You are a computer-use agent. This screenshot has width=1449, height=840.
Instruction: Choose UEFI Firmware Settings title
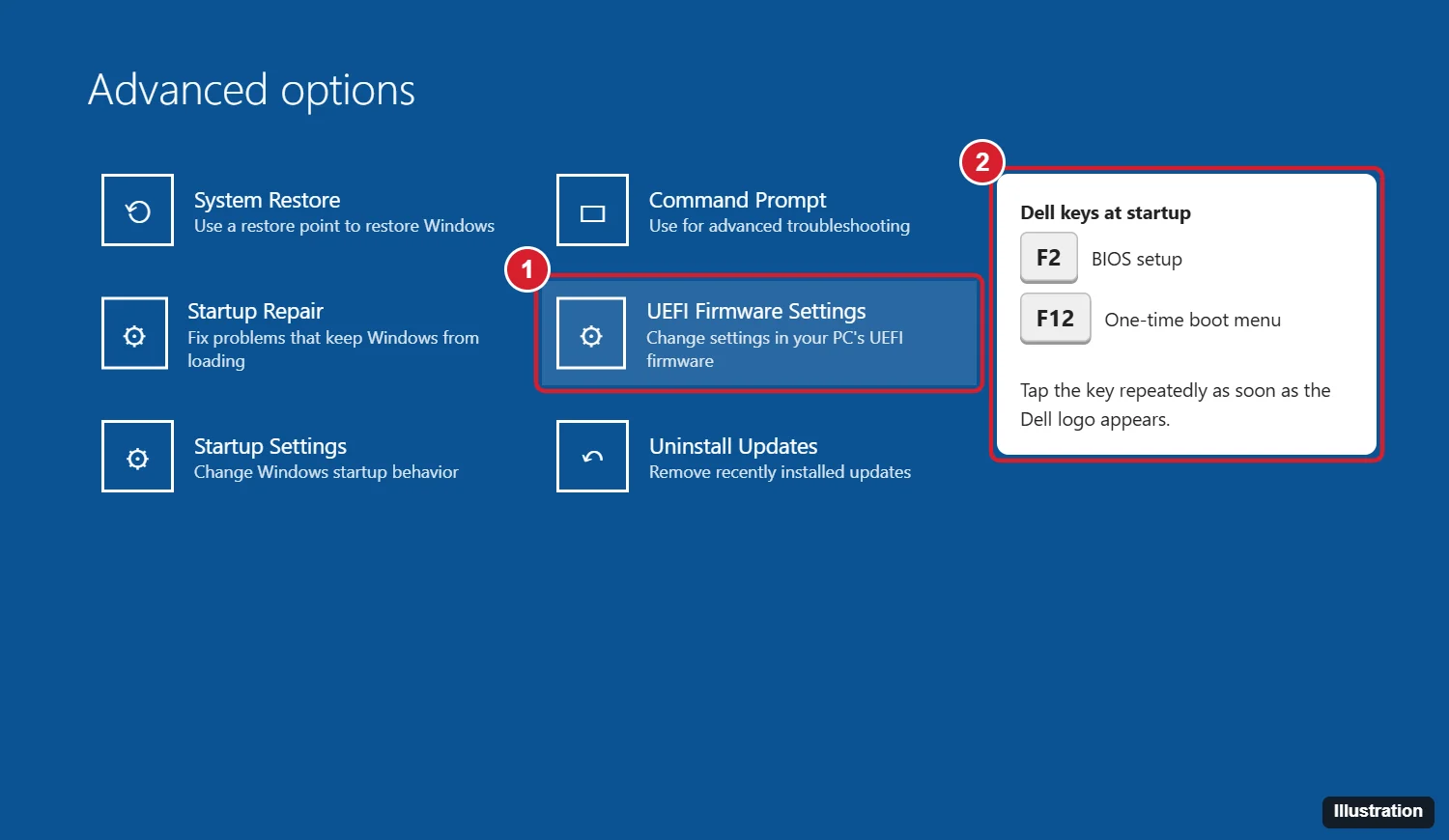click(x=756, y=311)
